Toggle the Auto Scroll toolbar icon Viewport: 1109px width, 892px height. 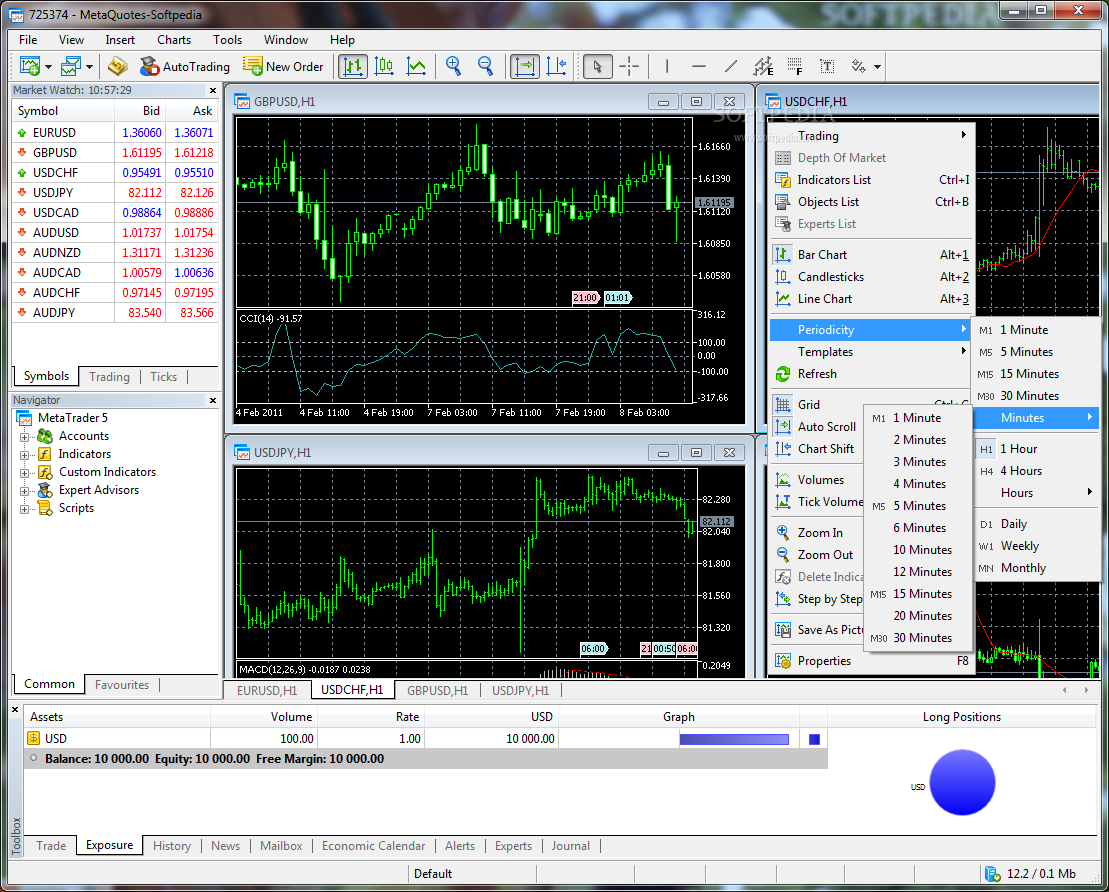[x=524, y=66]
